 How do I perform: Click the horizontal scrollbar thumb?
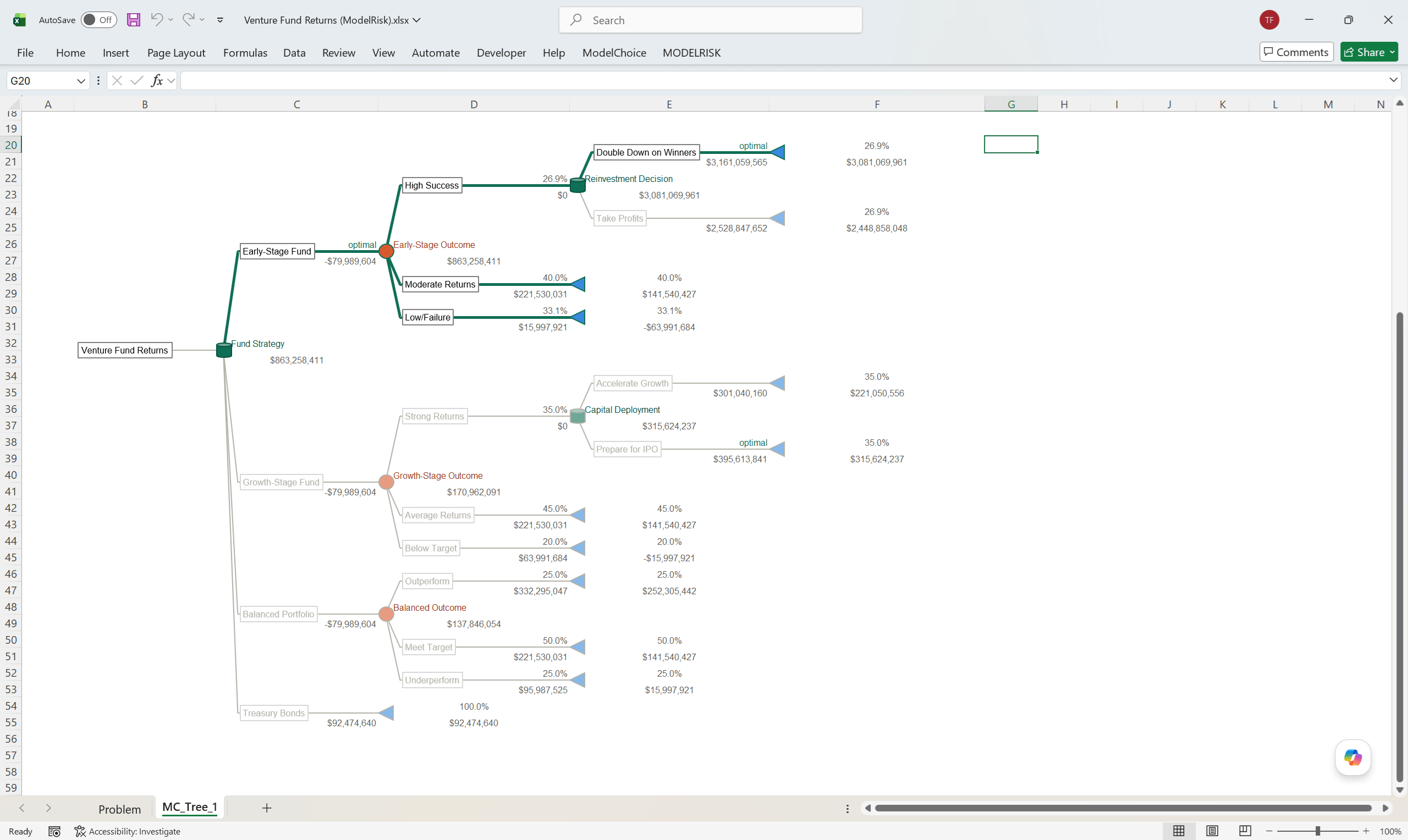1123,808
